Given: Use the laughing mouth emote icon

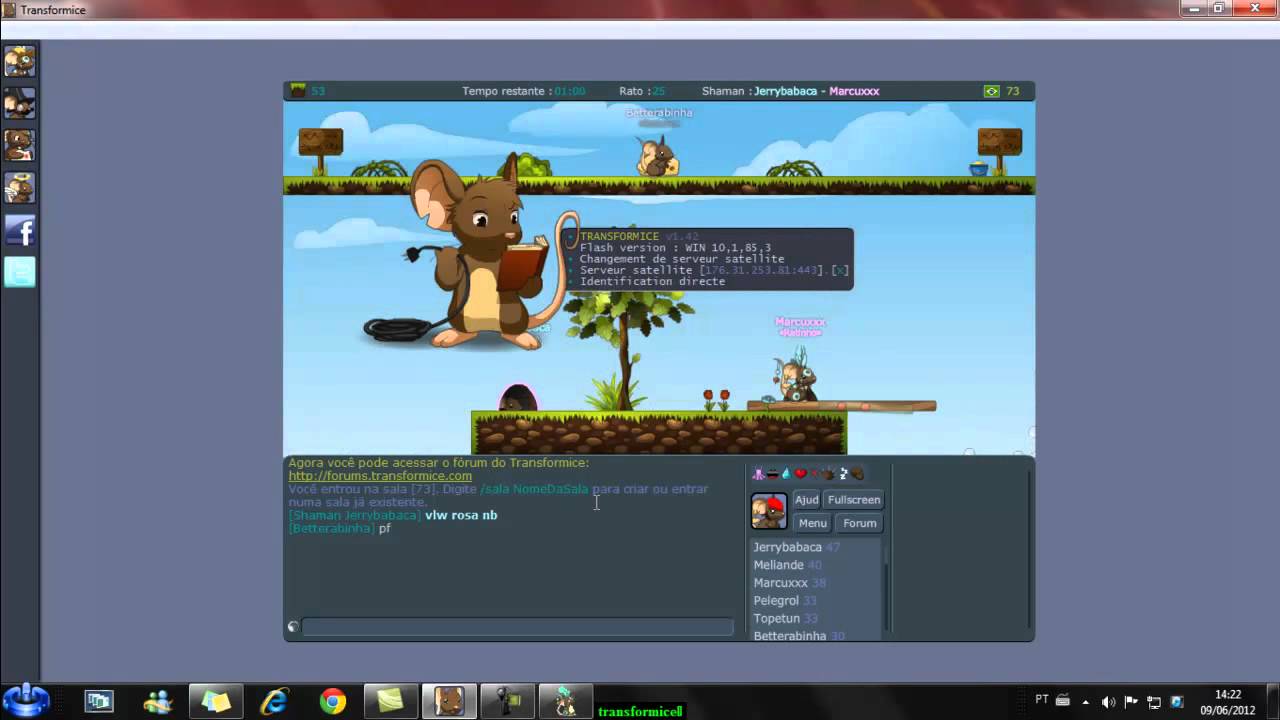Looking at the screenshot, I should [x=772, y=473].
